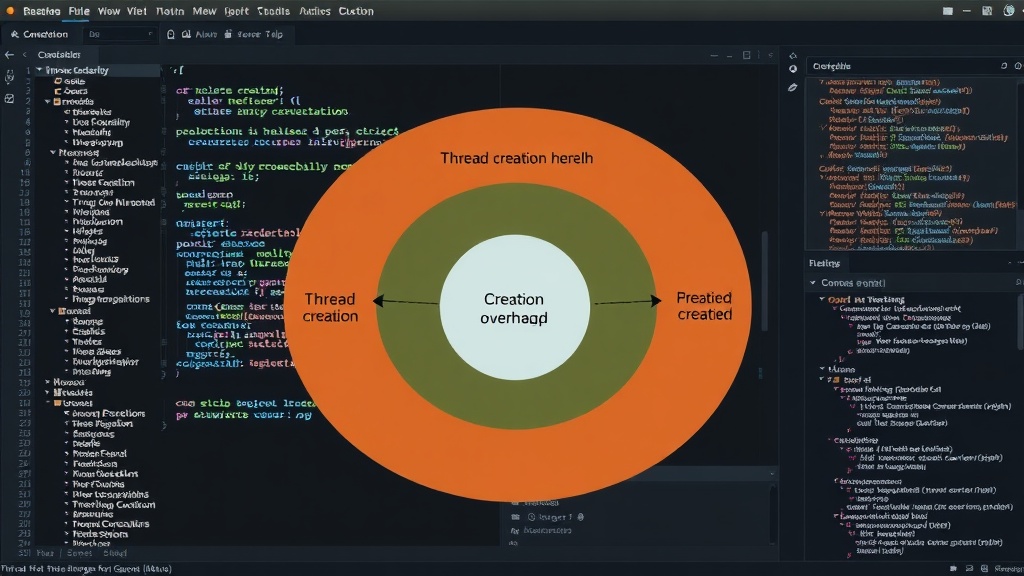
Task: Click the Thread creation label in the diagram
Action: pyautogui.click(x=330, y=308)
